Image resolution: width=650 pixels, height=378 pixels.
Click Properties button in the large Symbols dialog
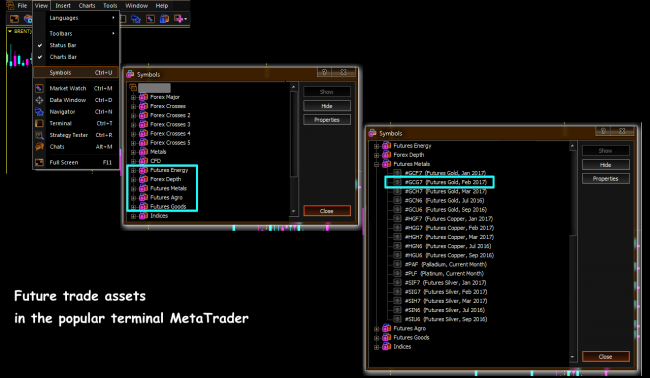(x=606, y=179)
